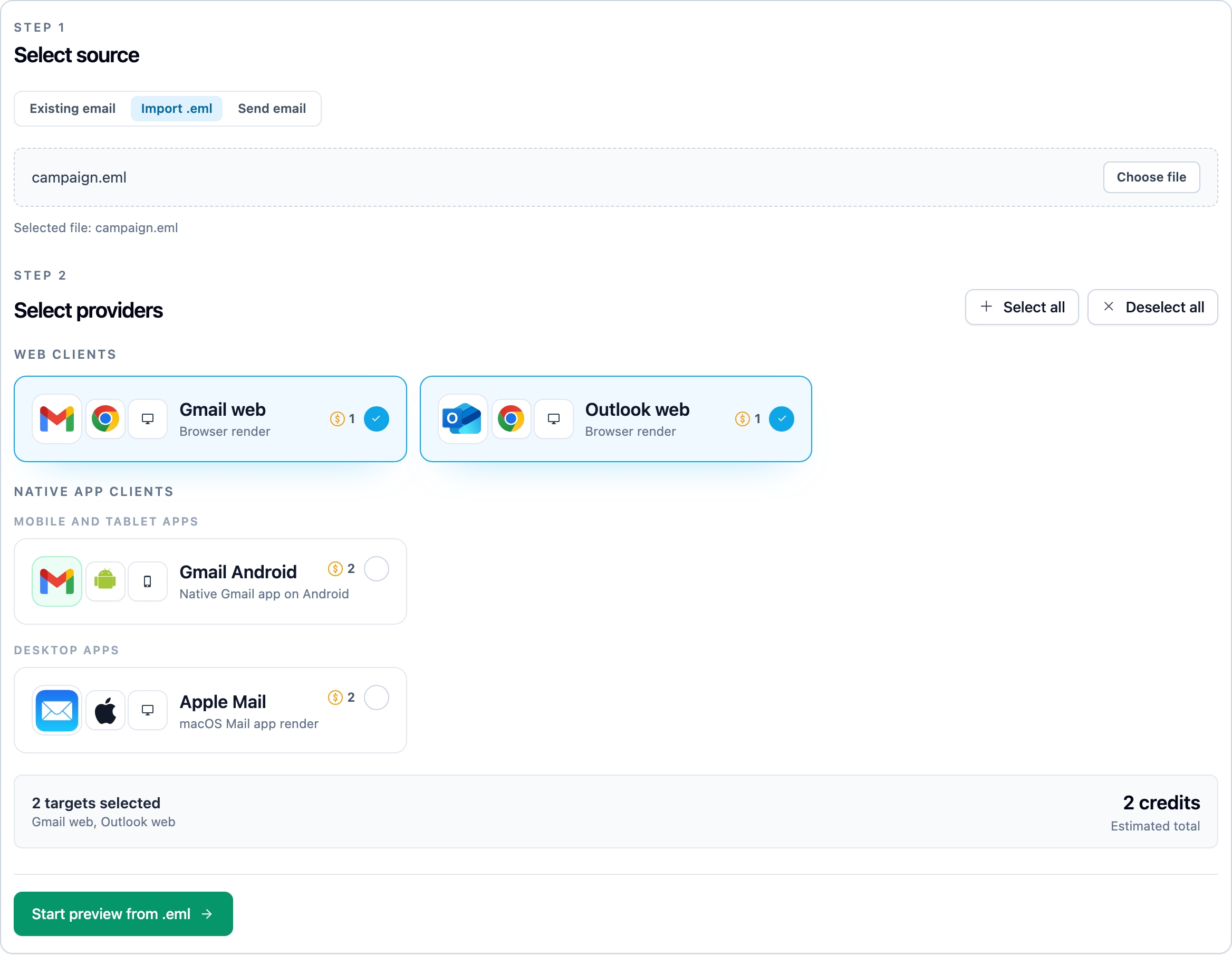Click the '2 credits' estimated total

pyautogui.click(x=1161, y=803)
